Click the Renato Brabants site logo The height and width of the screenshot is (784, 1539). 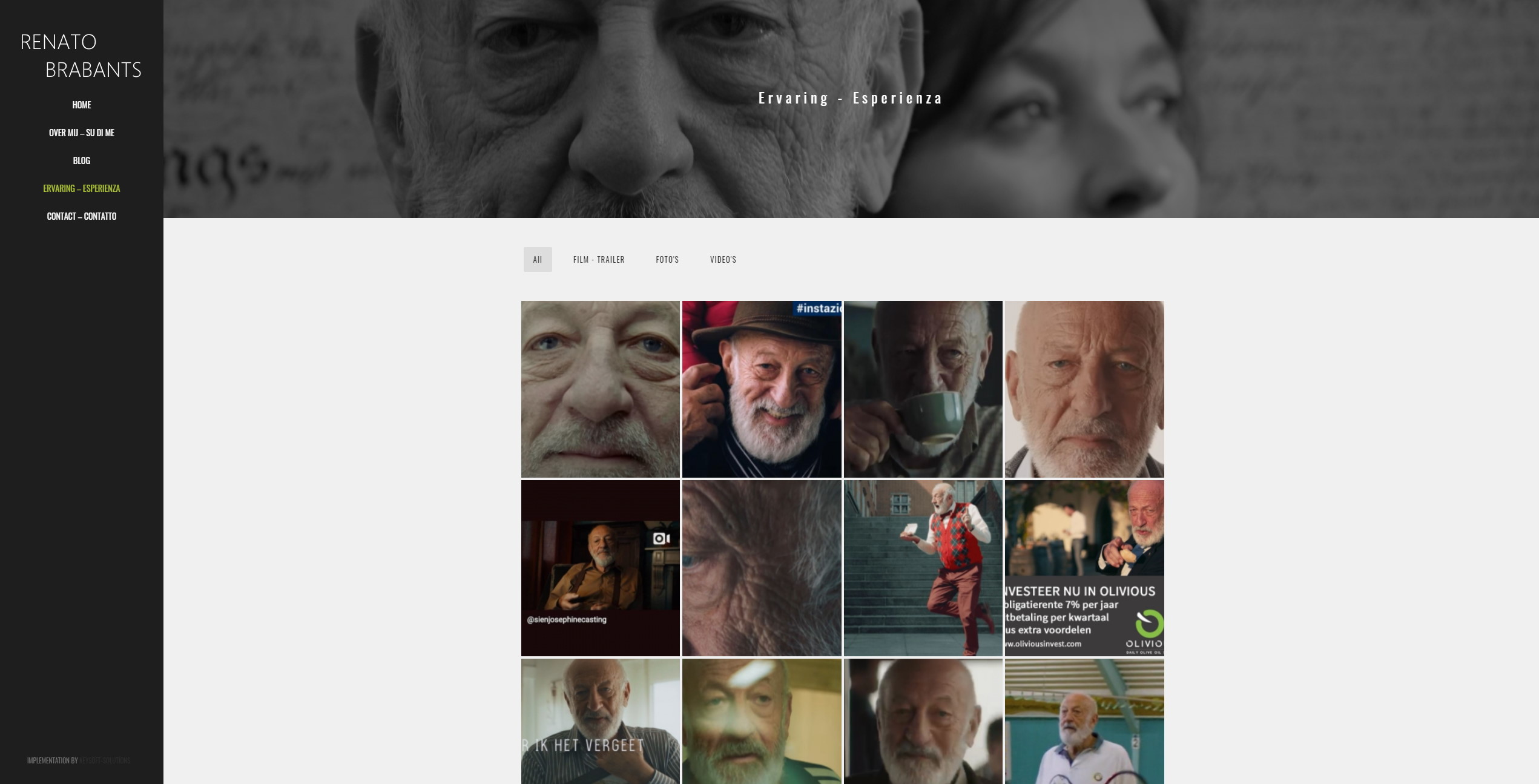point(81,56)
